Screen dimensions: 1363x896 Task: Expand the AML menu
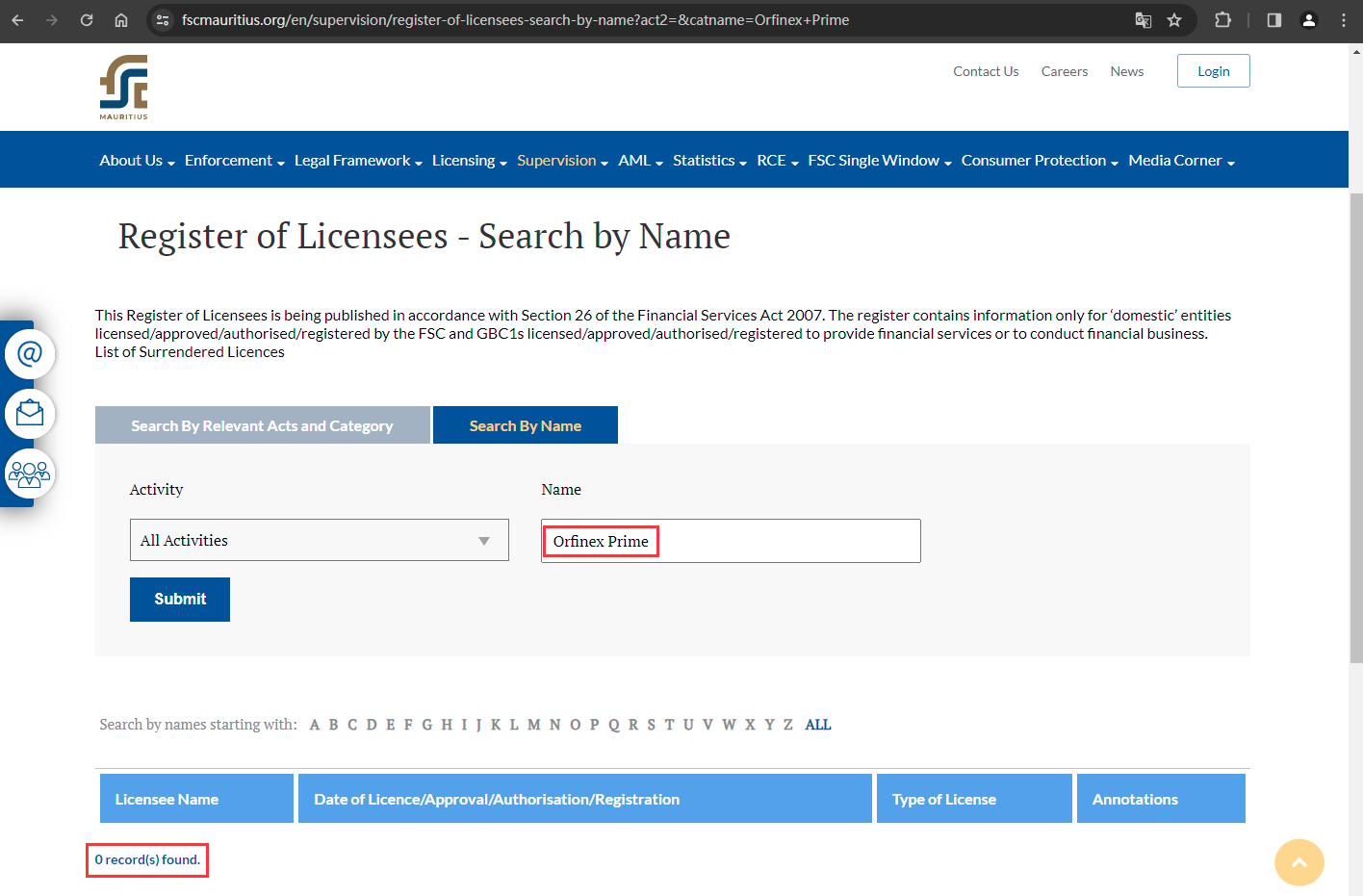point(640,161)
